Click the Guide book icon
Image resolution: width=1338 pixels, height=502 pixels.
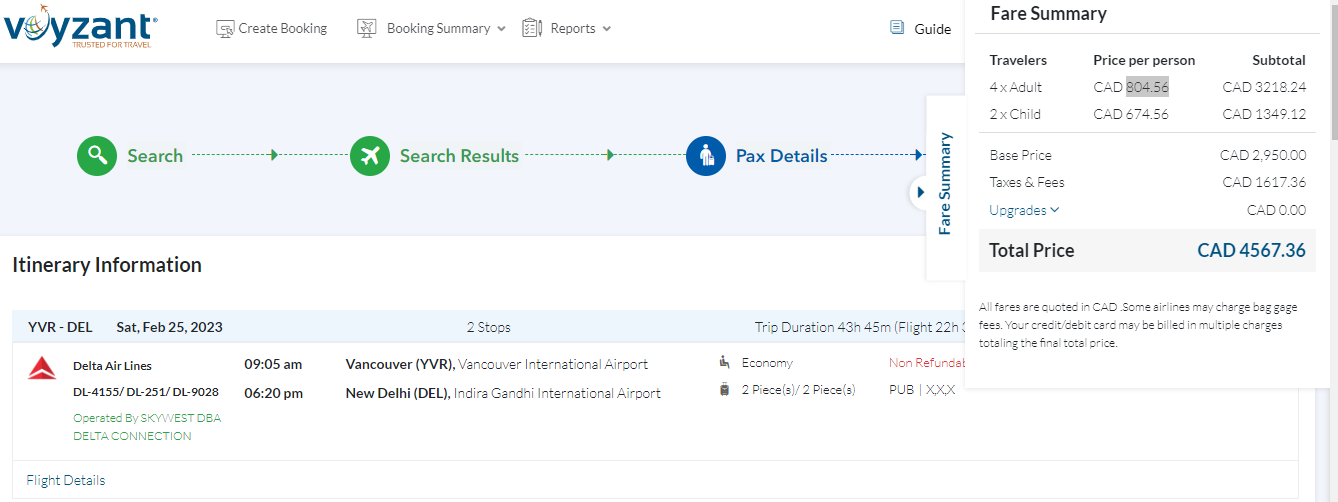pos(897,28)
